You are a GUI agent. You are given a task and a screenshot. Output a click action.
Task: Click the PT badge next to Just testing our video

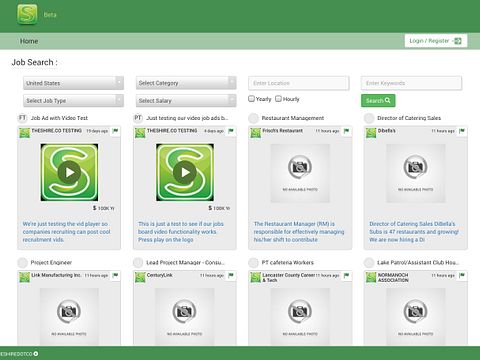point(138,118)
